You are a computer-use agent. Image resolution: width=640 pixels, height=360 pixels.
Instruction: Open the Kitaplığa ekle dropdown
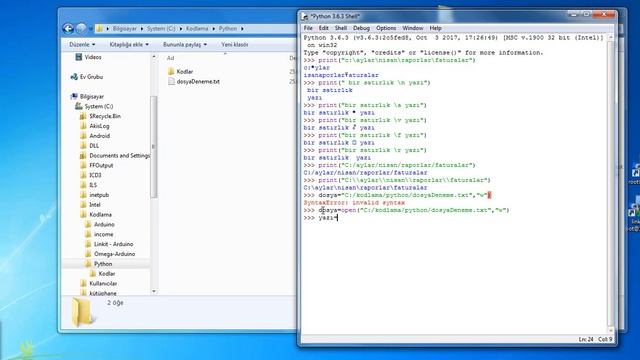coord(129,44)
